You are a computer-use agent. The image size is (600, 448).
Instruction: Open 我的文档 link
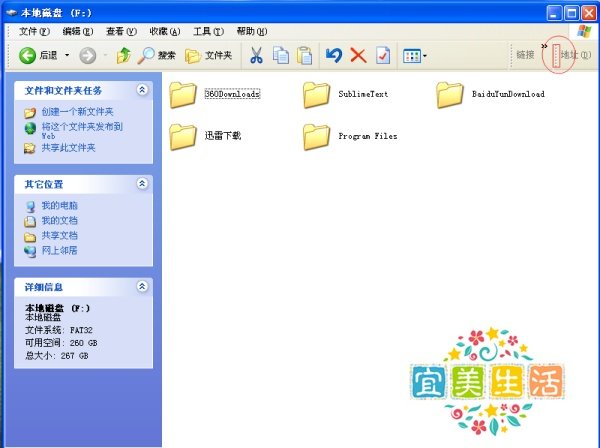pyautogui.click(x=59, y=220)
